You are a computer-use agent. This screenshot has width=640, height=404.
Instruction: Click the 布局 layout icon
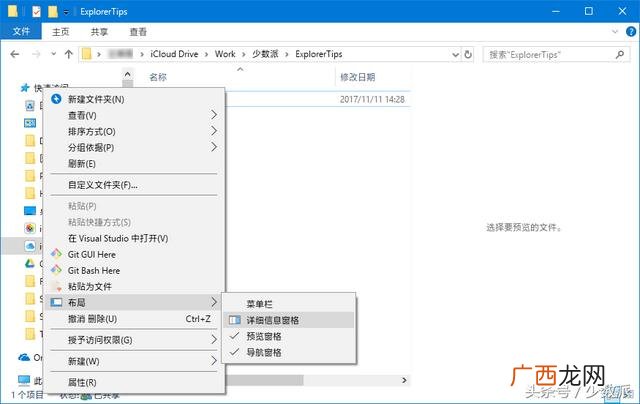coord(56,302)
